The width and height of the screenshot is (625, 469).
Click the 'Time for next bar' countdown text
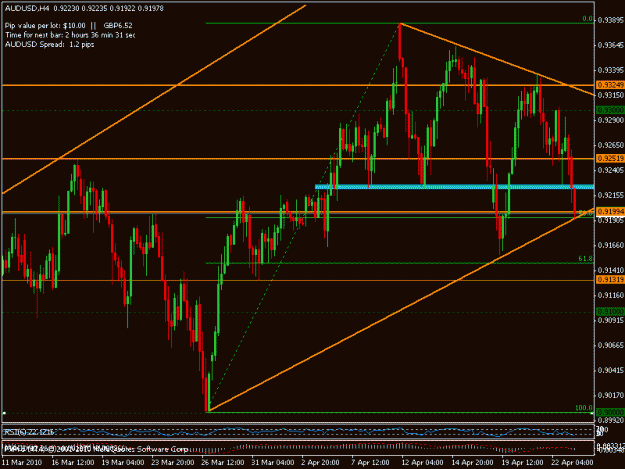click(x=70, y=35)
